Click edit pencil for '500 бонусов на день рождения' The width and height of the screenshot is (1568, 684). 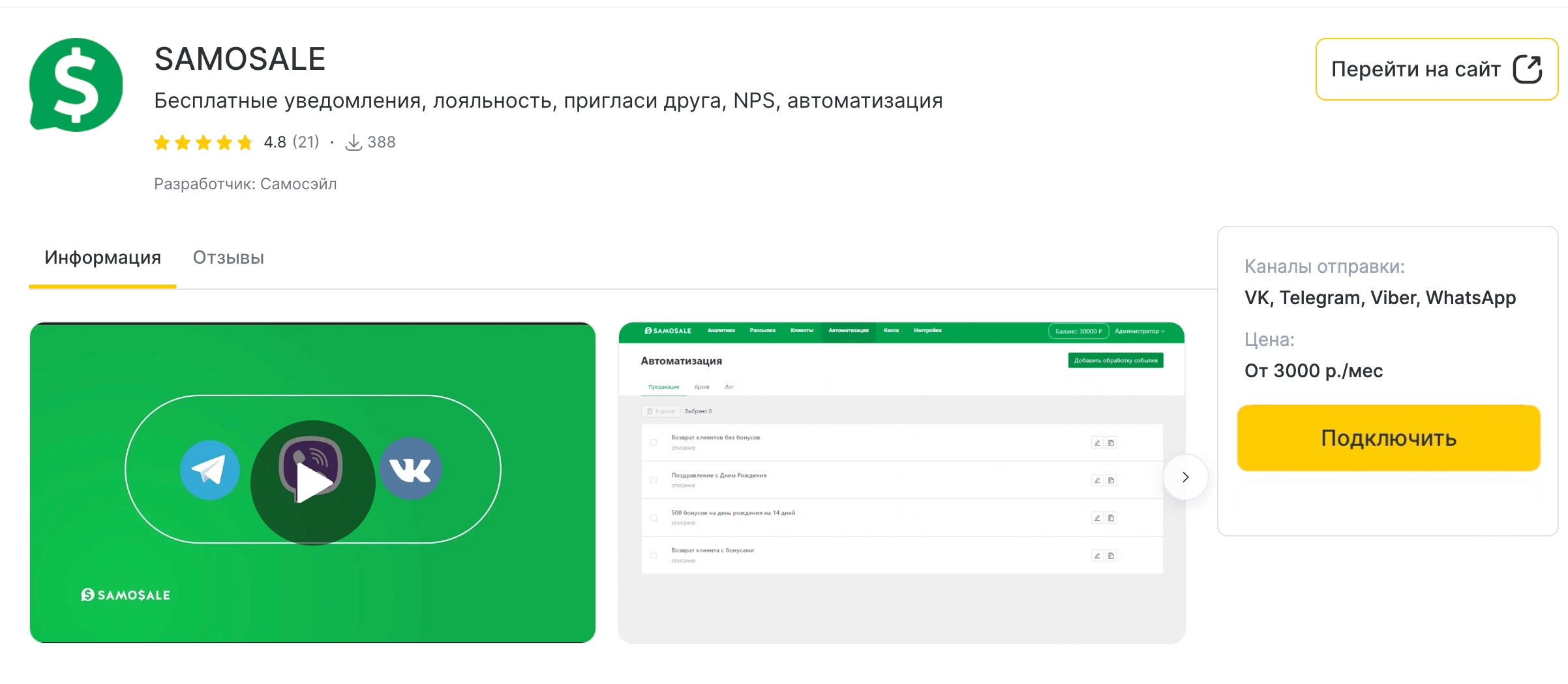click(x=1097, y=518)
